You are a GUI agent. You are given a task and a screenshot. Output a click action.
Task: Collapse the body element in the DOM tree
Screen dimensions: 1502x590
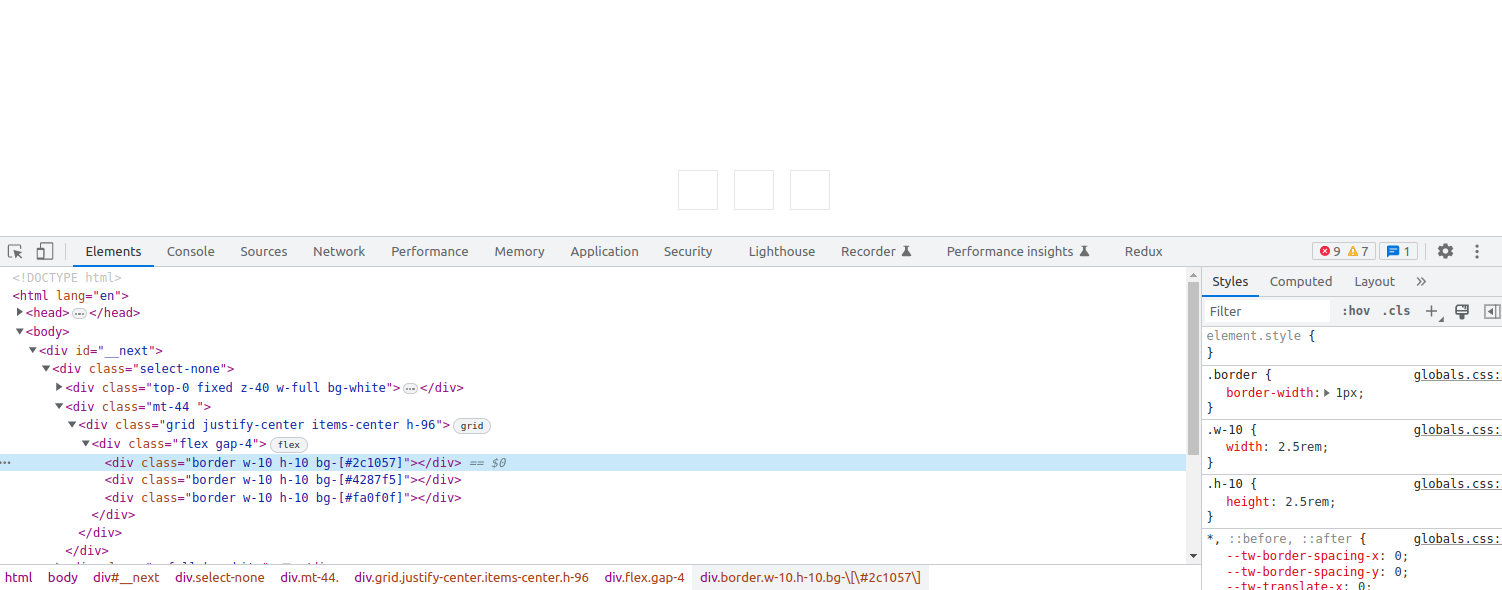[x=19, y=331]
